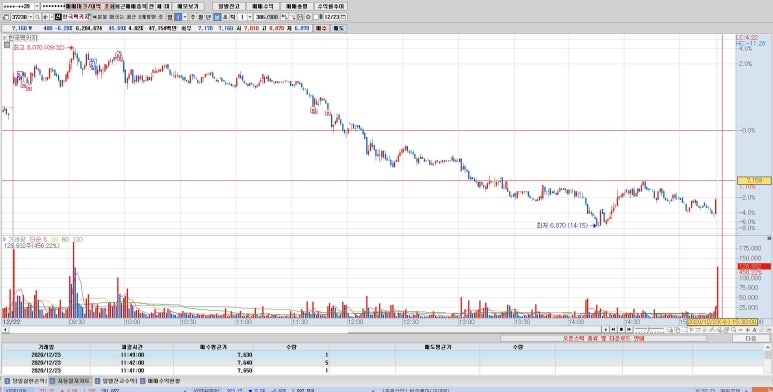Switch to the 매매수익현황 bottom tab
Image resolution: width=773 pixels, height=392 pixels.
click(x=160, y=381)
